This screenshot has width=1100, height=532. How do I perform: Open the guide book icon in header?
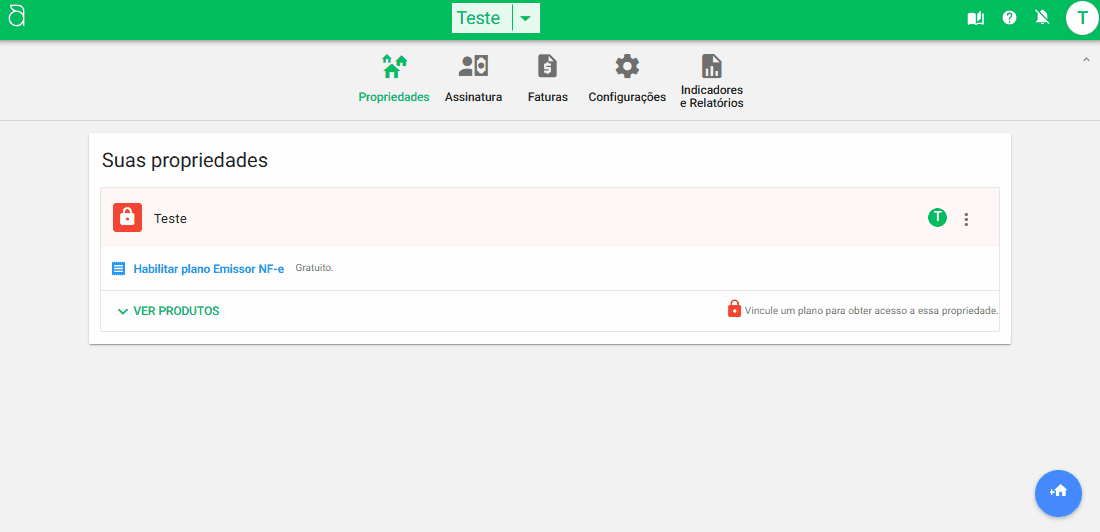[975, 18]
